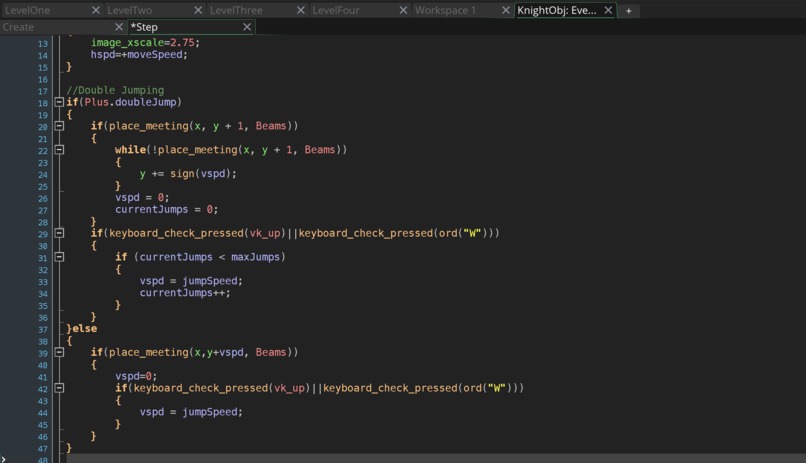Add a new workspace with plus button
806x463 pixels.
(x=628, y=11)
